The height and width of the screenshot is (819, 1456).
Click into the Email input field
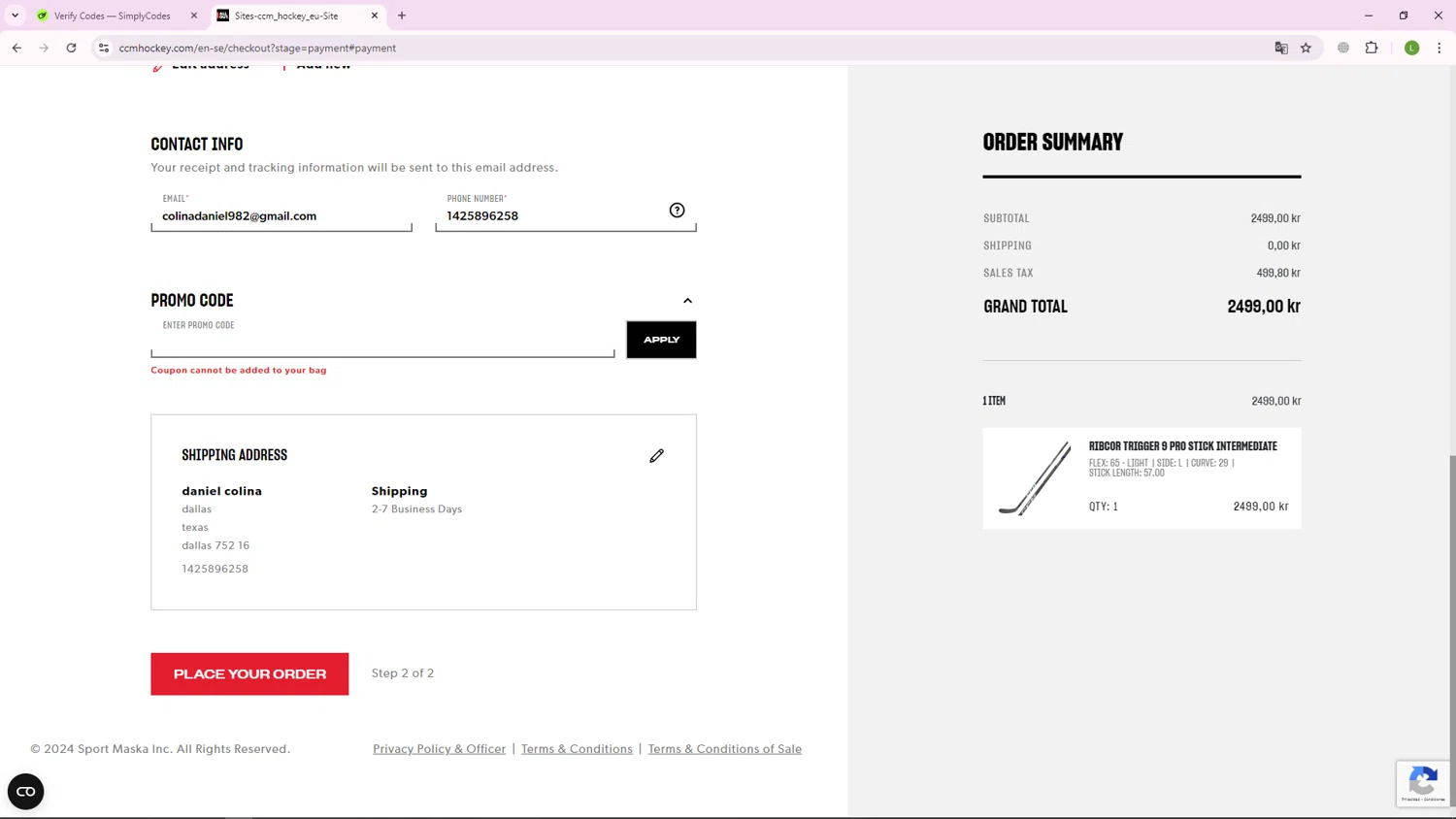point(281,213)
